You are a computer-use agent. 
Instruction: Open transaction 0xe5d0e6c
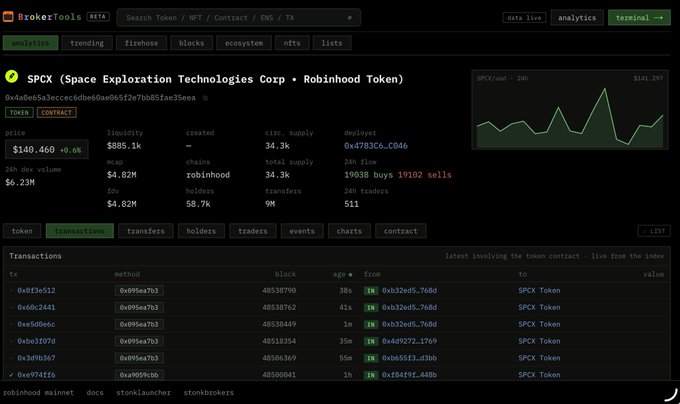[36, 325]
